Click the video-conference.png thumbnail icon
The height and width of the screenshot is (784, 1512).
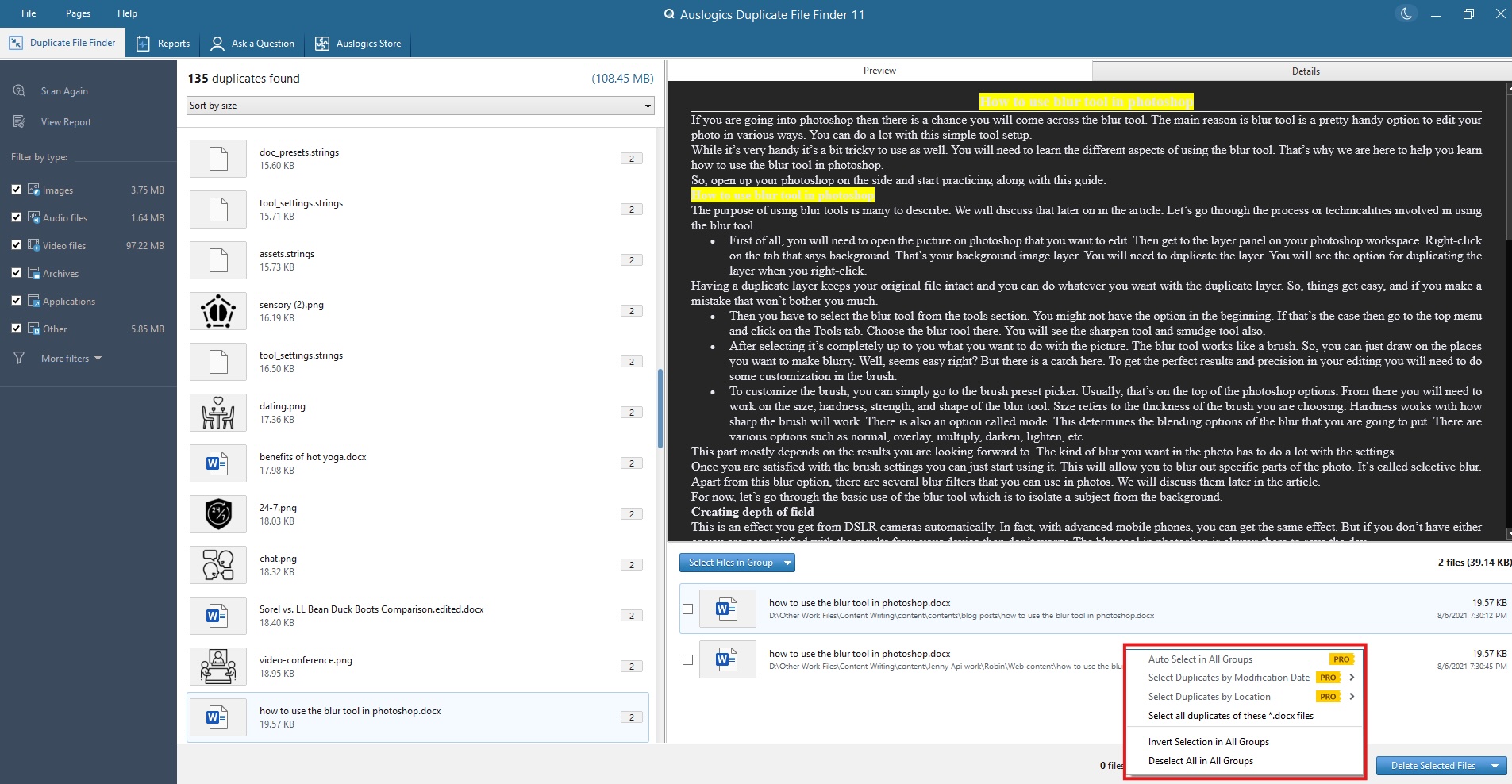(218, 667)
